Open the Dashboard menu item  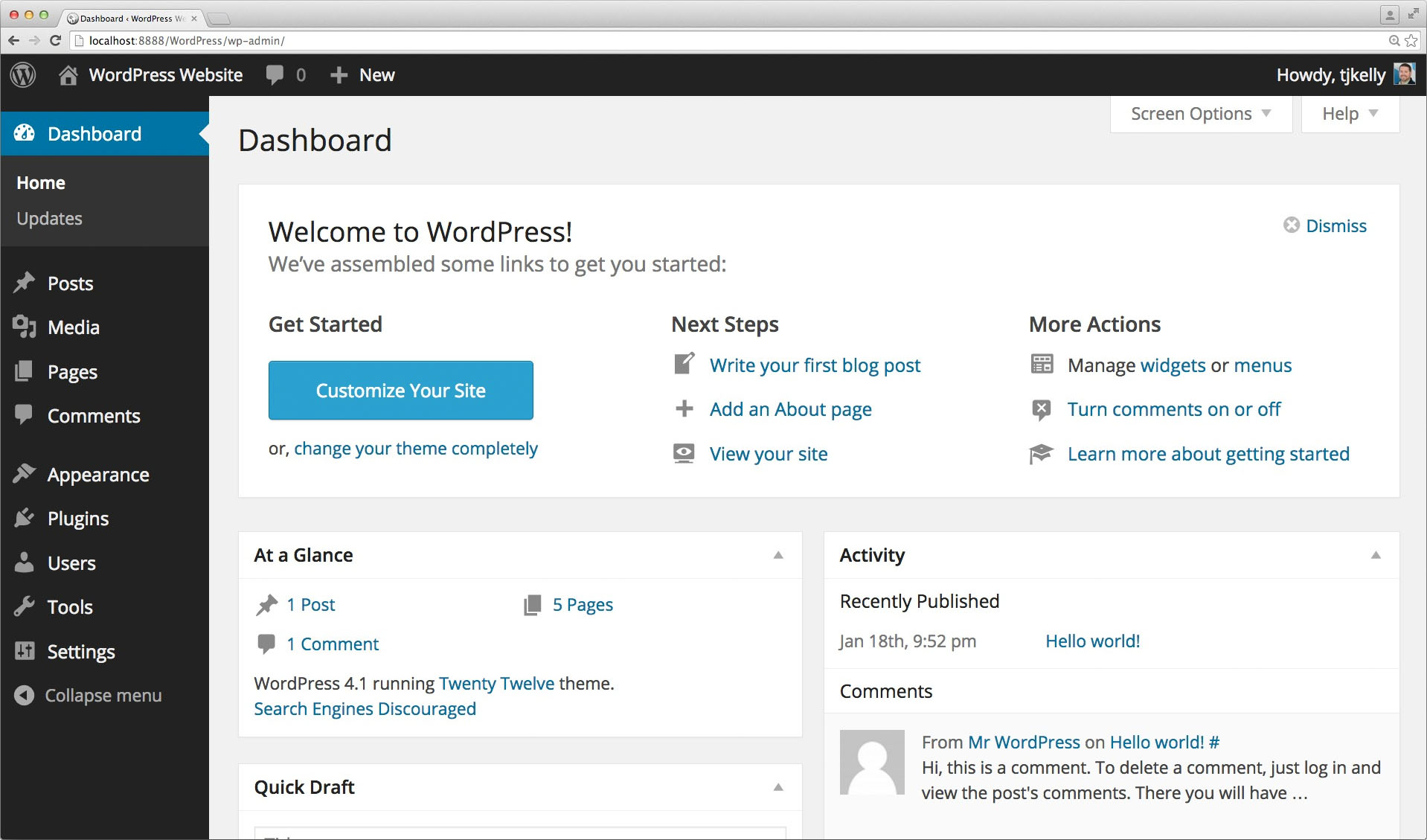click(x=105, y=133)
